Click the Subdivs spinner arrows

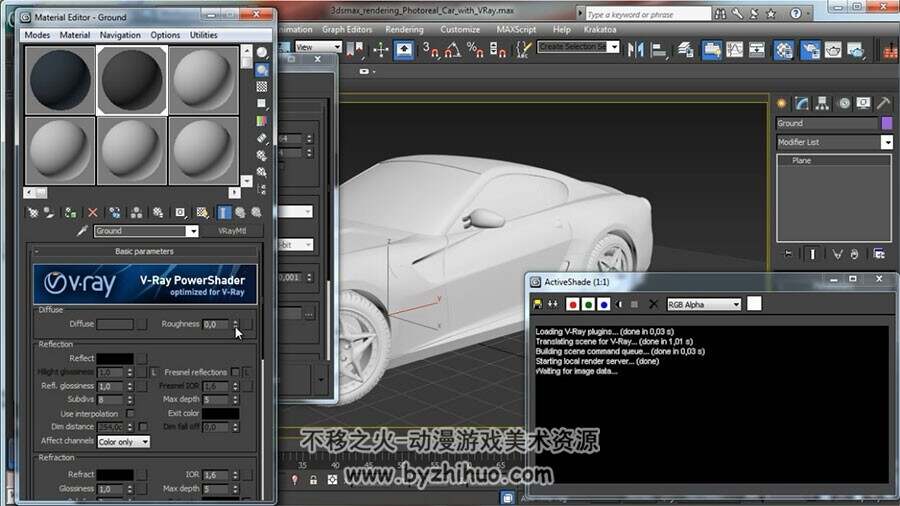pyautogui.click(x=130, y=399)
